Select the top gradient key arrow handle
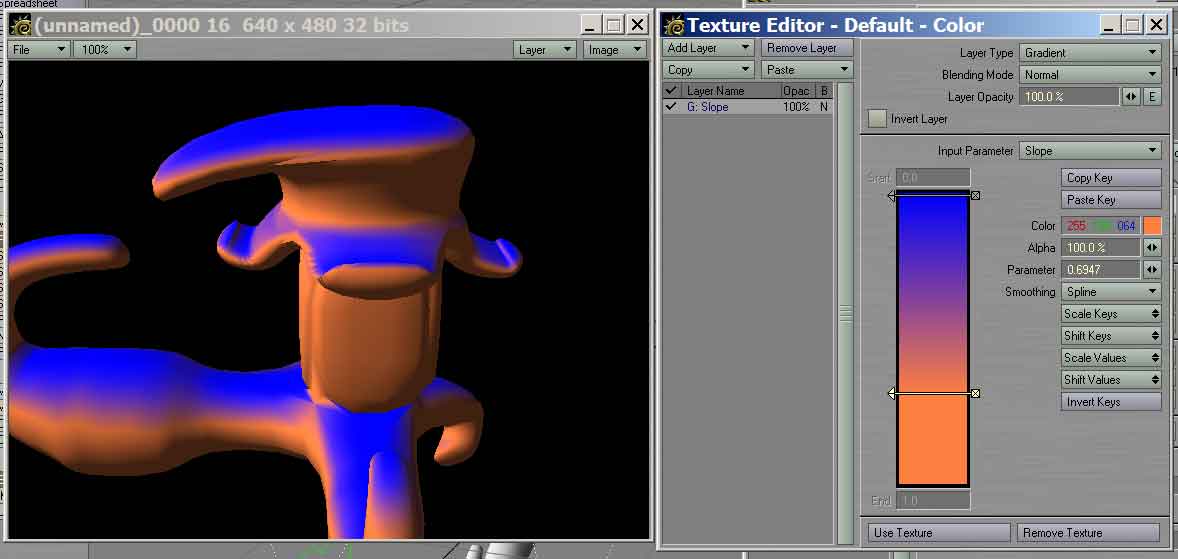Viewport: 1178px width, 559px height. coord(891,195)
